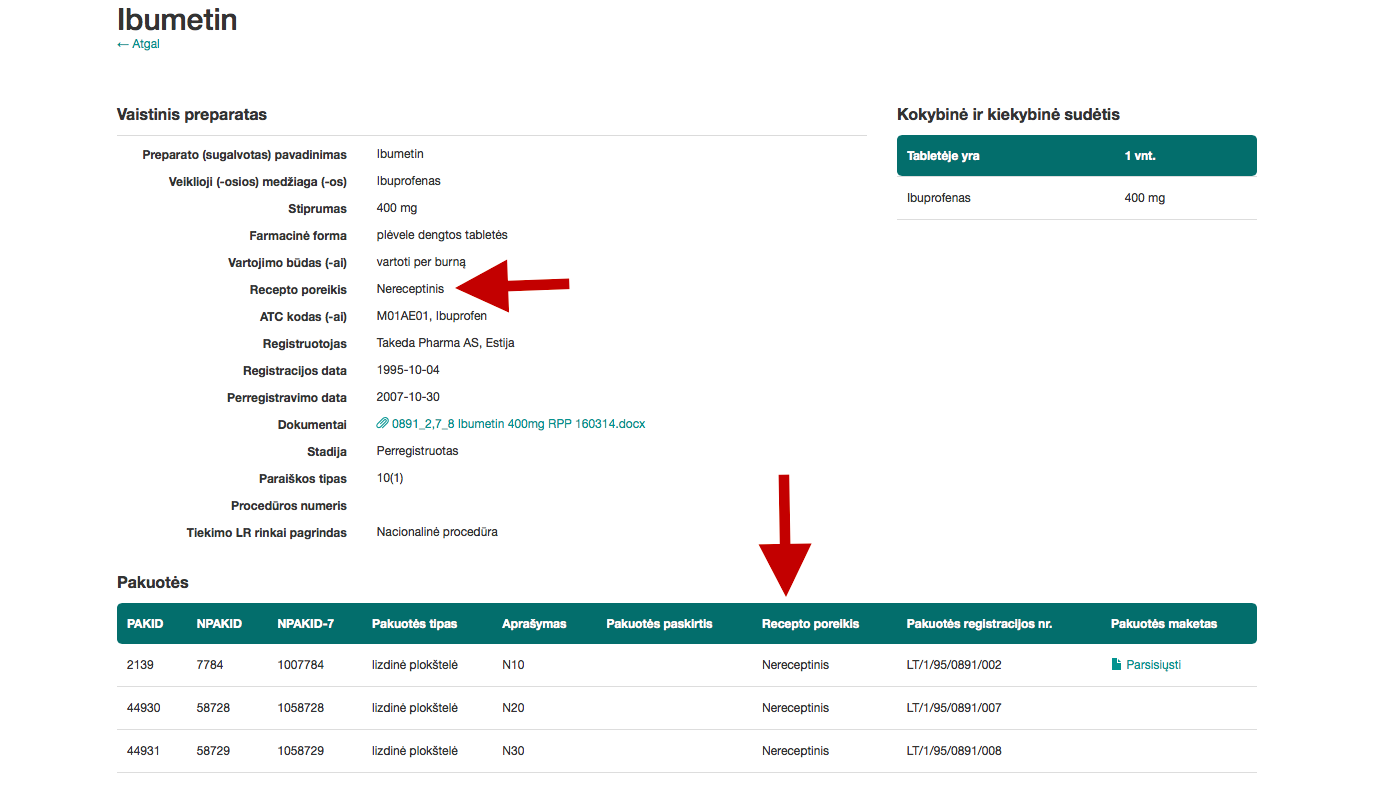Image resolution: width=1373 pixels, height=803 pixels.
Task: Click the NPAKID column header
Action: point(219,624)
